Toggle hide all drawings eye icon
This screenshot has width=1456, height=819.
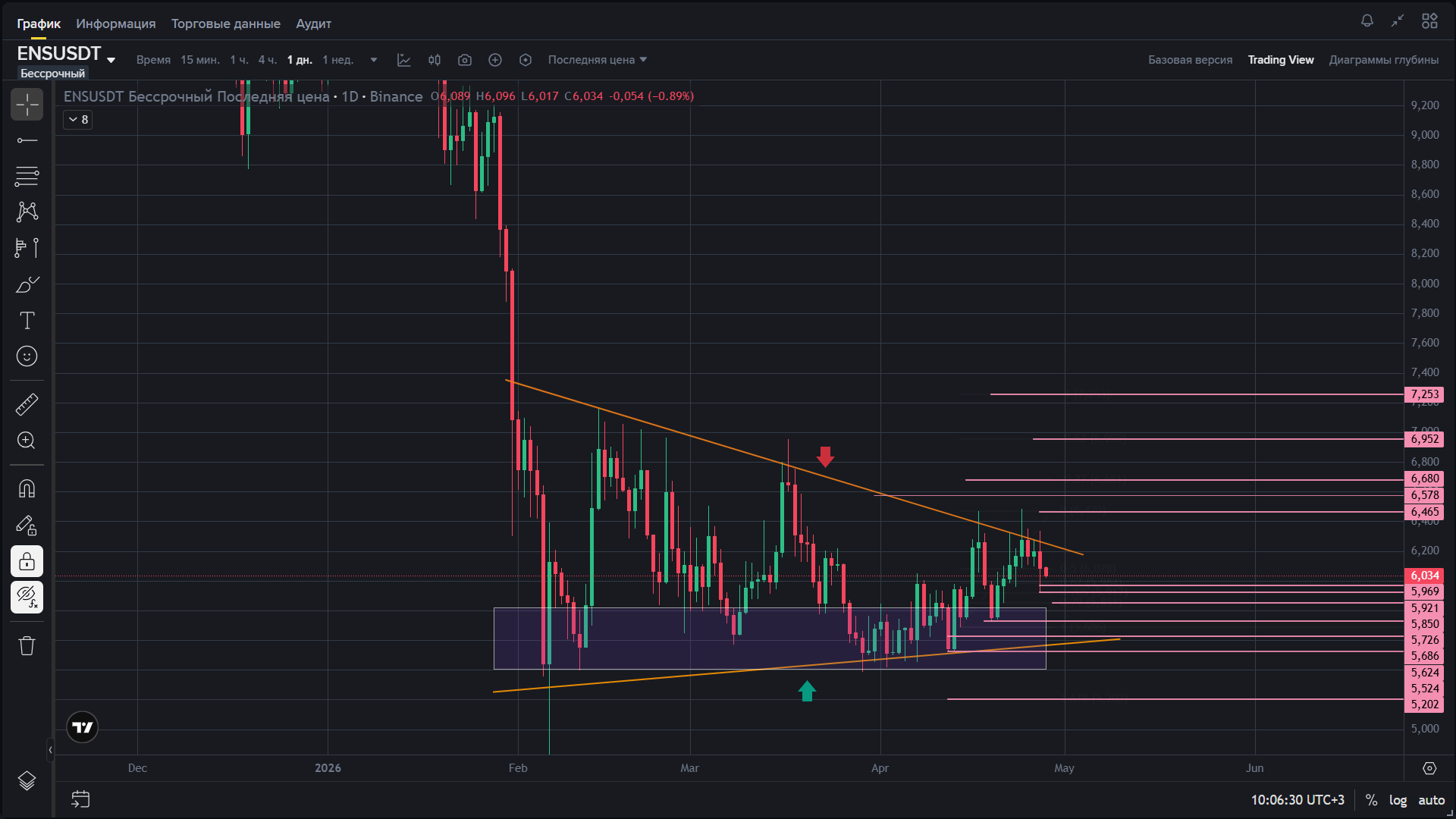click(27, 598)
